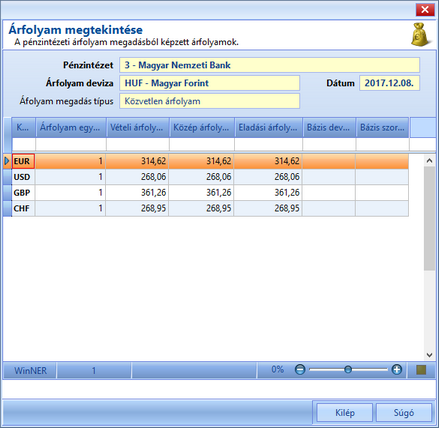Click the zoom slider handle

(x=348, y=370)
